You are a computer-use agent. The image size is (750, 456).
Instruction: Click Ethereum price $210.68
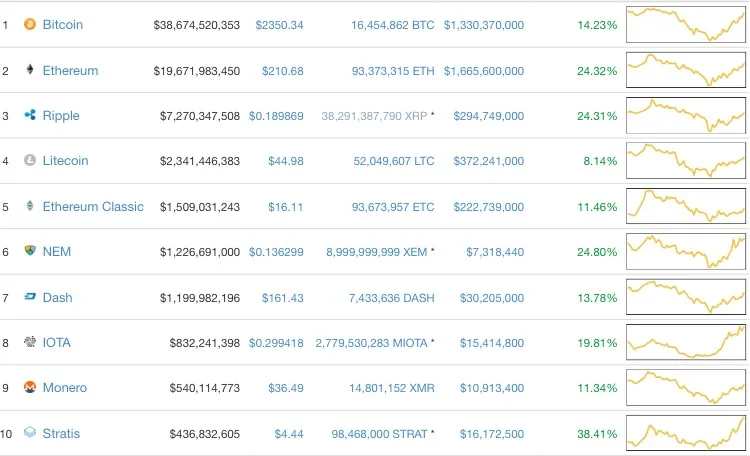pyautogui.click(x=282, y=71)
